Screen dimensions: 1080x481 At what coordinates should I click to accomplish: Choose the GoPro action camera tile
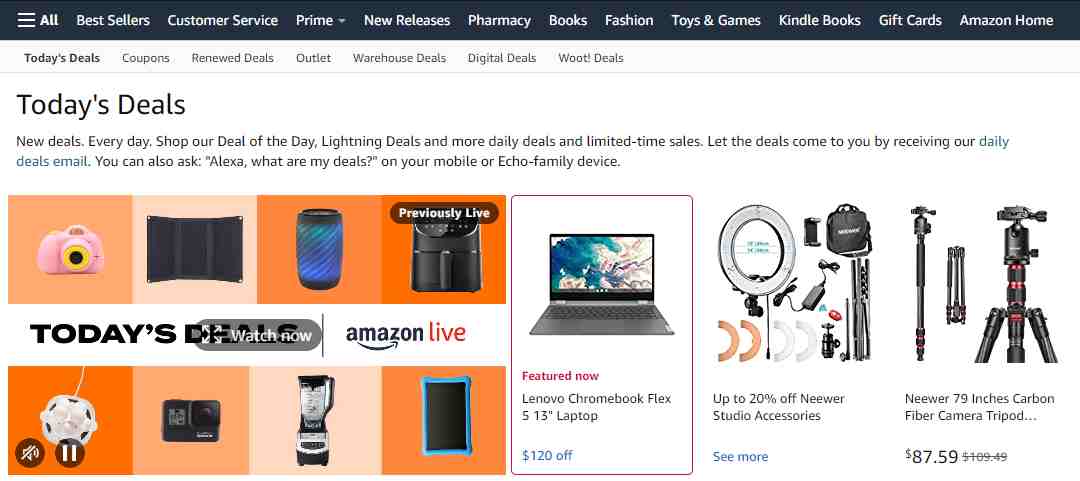click(191, 420)
